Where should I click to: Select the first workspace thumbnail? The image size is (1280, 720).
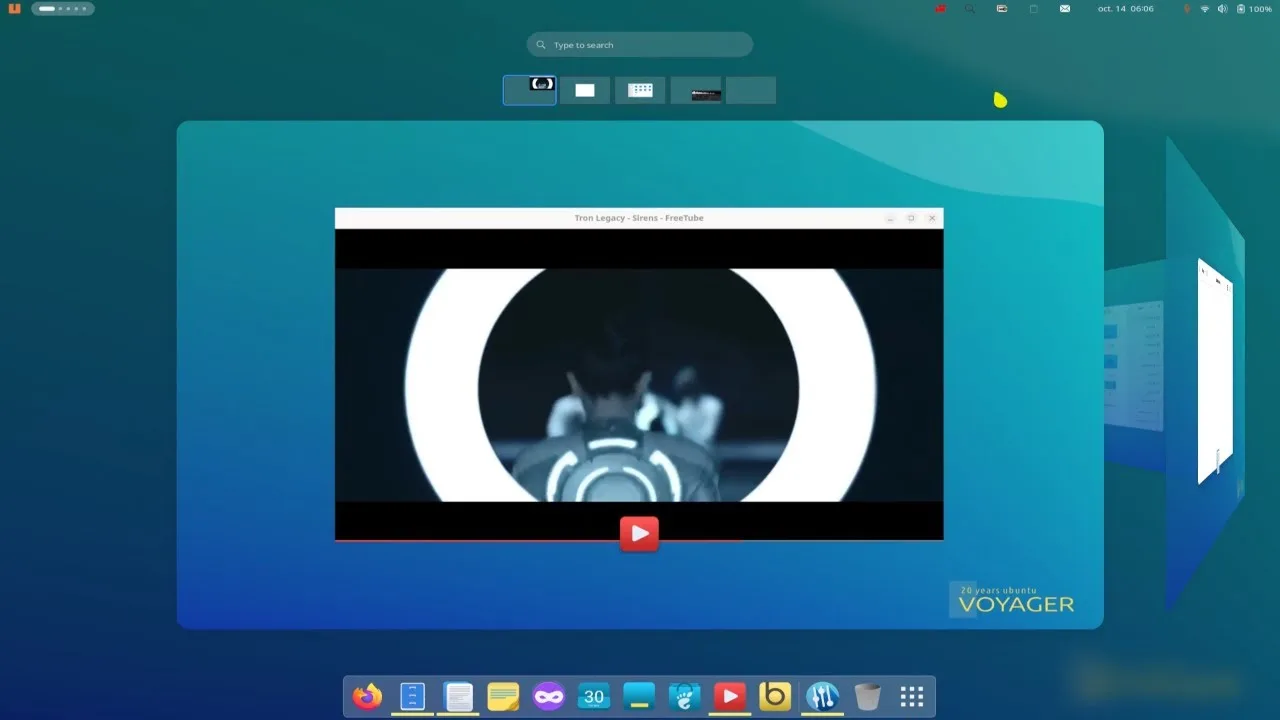tap(530, 90)
